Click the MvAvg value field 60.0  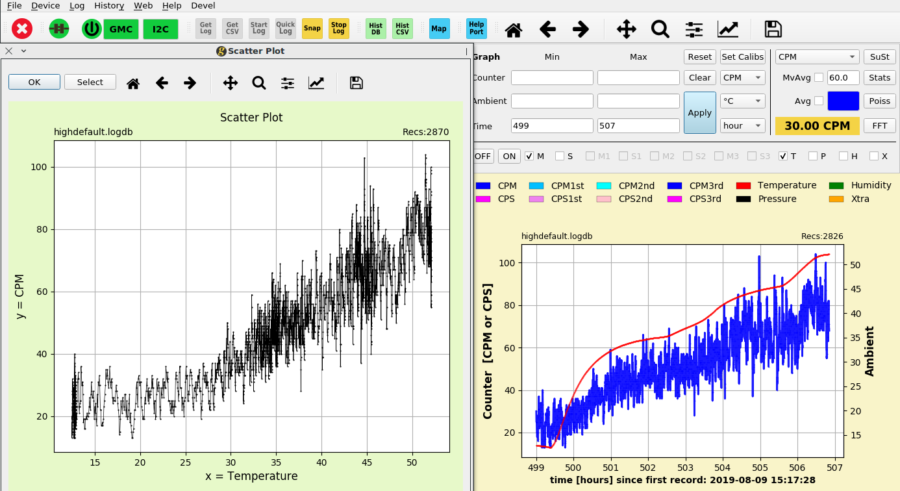(843, 78)
